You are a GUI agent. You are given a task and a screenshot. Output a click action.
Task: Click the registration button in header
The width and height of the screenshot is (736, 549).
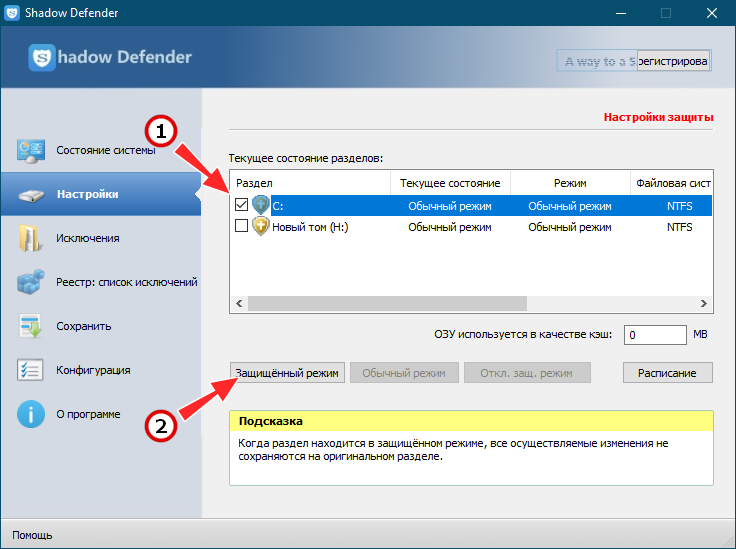674,61
